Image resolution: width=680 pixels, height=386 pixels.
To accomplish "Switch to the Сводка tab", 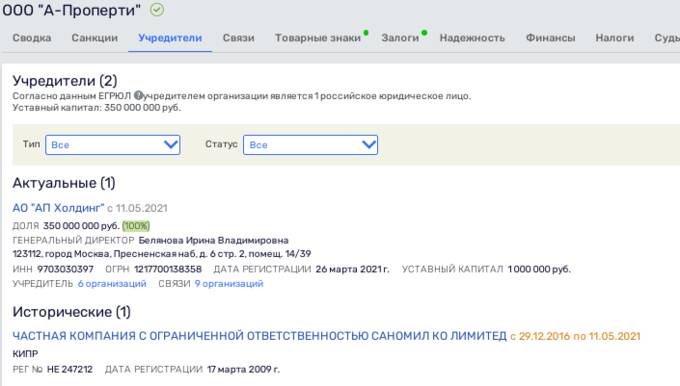I will [x=32, y=38].
